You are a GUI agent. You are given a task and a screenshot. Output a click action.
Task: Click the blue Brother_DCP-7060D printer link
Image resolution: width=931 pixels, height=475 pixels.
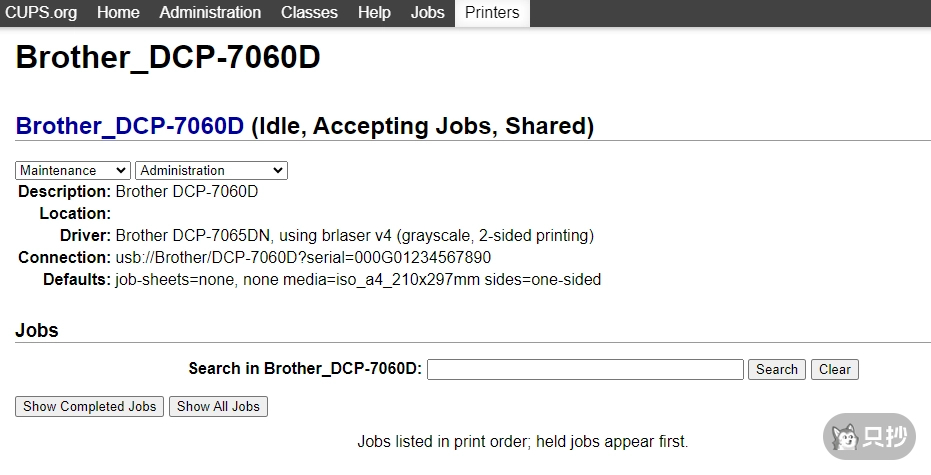[130, 127]
